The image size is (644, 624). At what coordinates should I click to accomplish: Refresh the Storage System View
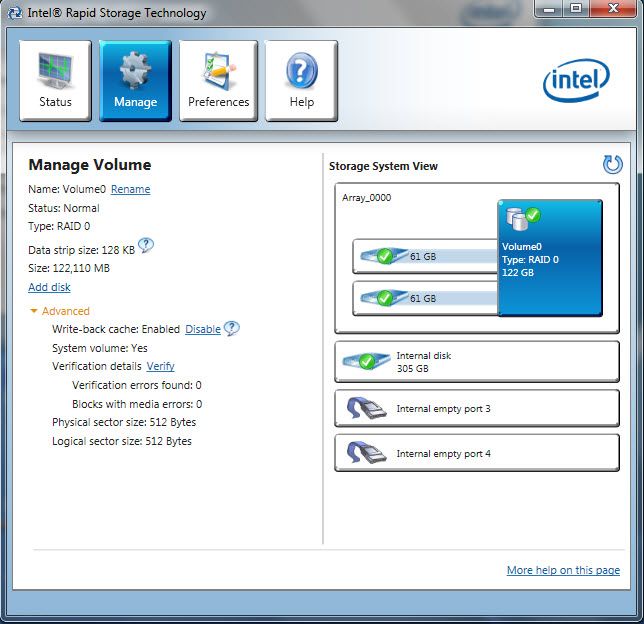(x=612, y=165)
